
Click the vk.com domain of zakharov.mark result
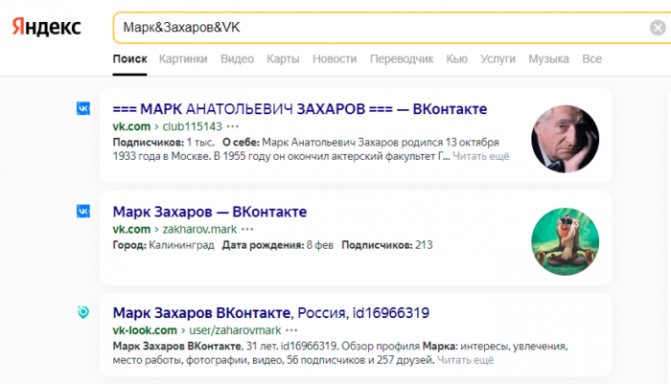click(x=131, y=229)
